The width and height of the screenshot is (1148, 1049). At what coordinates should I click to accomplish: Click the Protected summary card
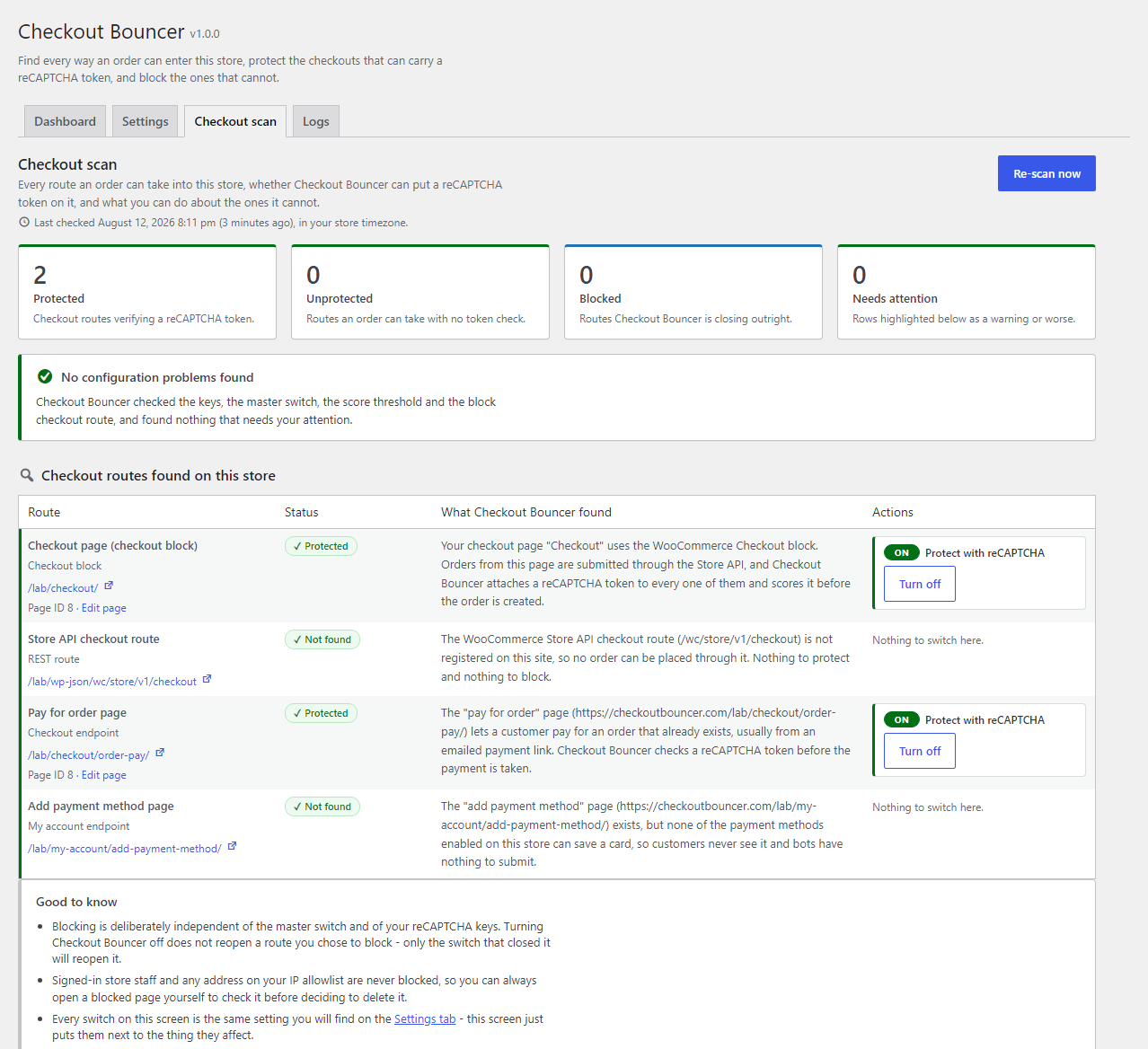click(147, 292)
